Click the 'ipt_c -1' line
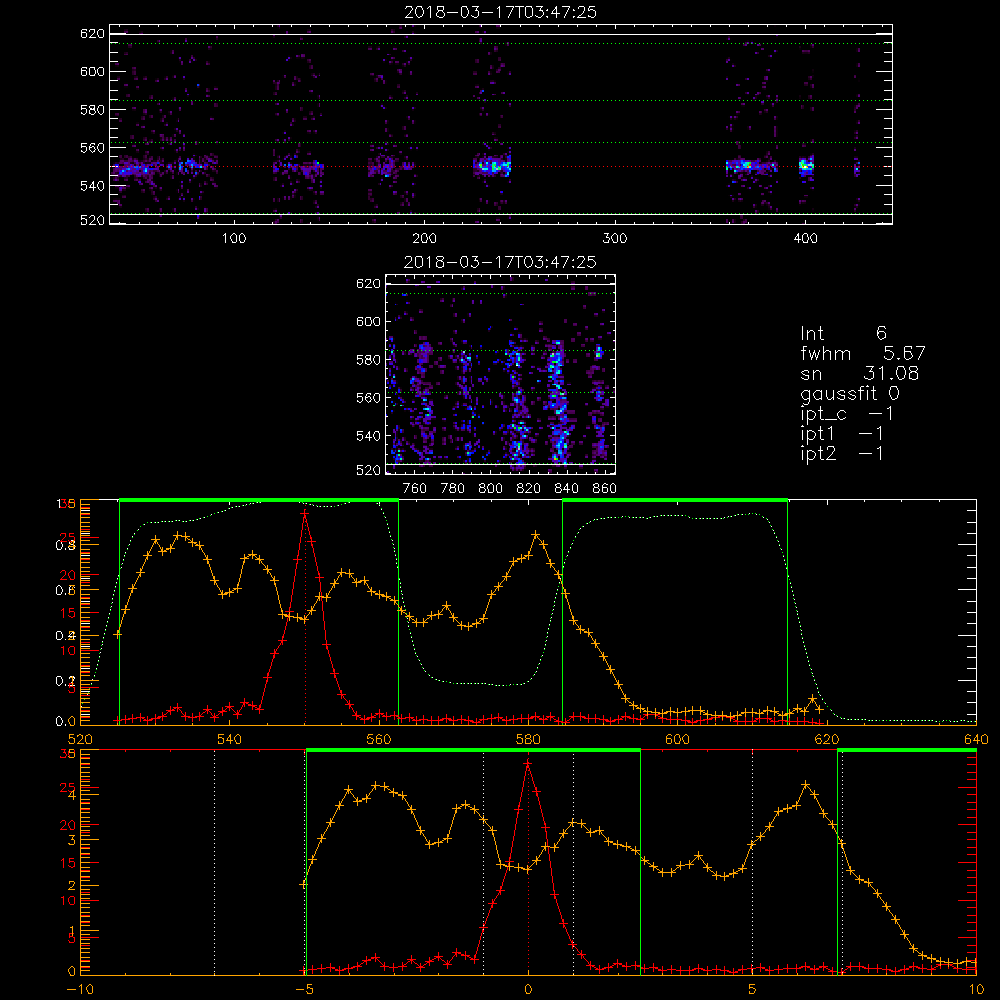The width and height of the screenshot is (1000, 1000). (x=846, y=414)
